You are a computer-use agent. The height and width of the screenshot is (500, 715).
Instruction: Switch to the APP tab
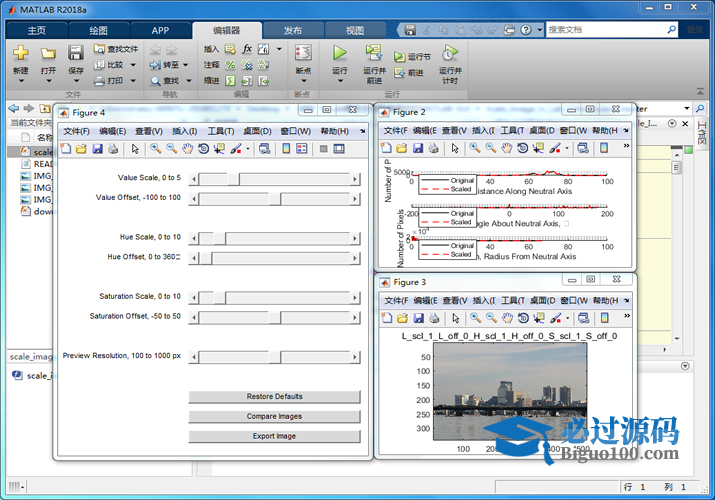coord(161,31)
